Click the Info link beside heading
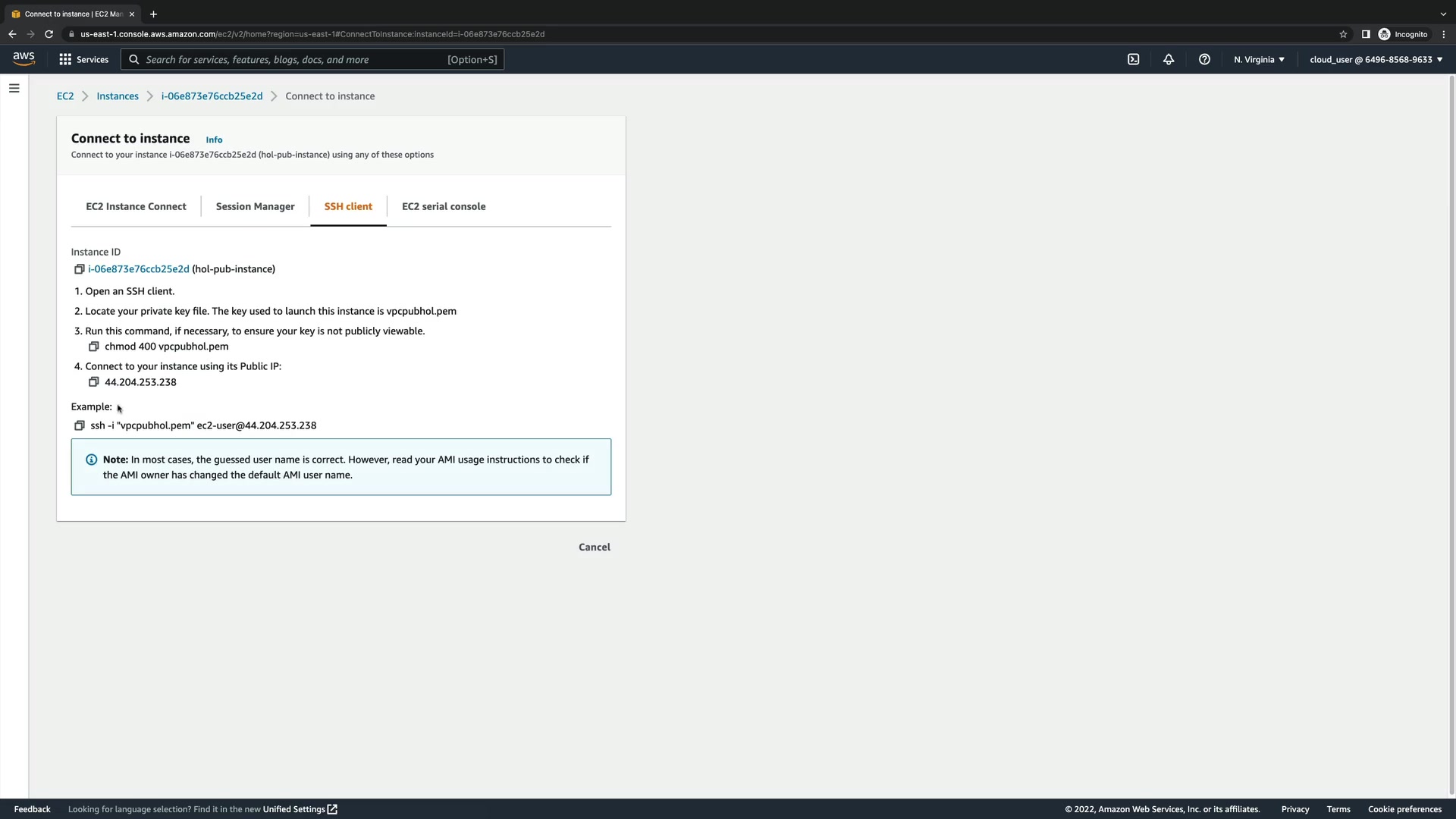 214,140
